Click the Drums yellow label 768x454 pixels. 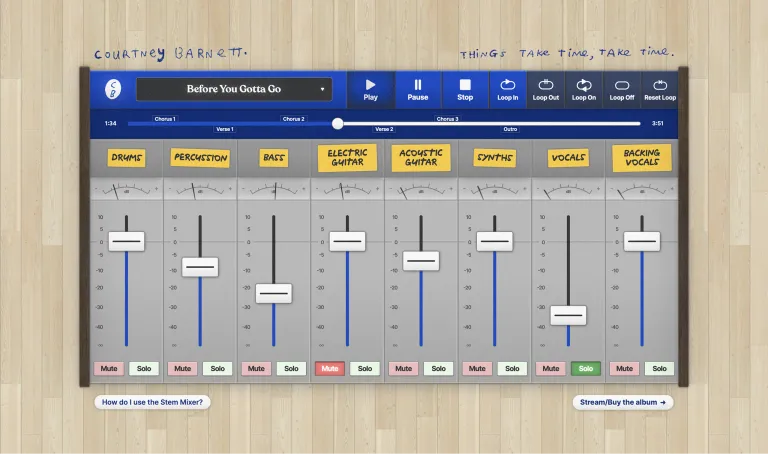pos(126,158)
